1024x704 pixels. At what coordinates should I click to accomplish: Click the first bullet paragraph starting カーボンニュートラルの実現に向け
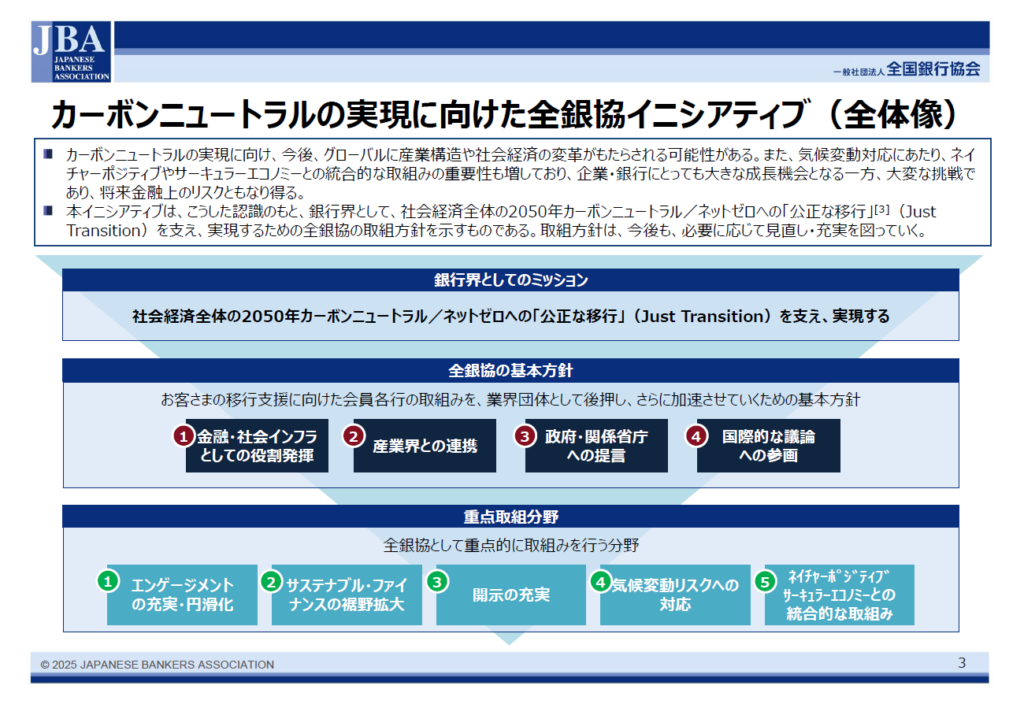pyautogui.click(x=520, y=173)
